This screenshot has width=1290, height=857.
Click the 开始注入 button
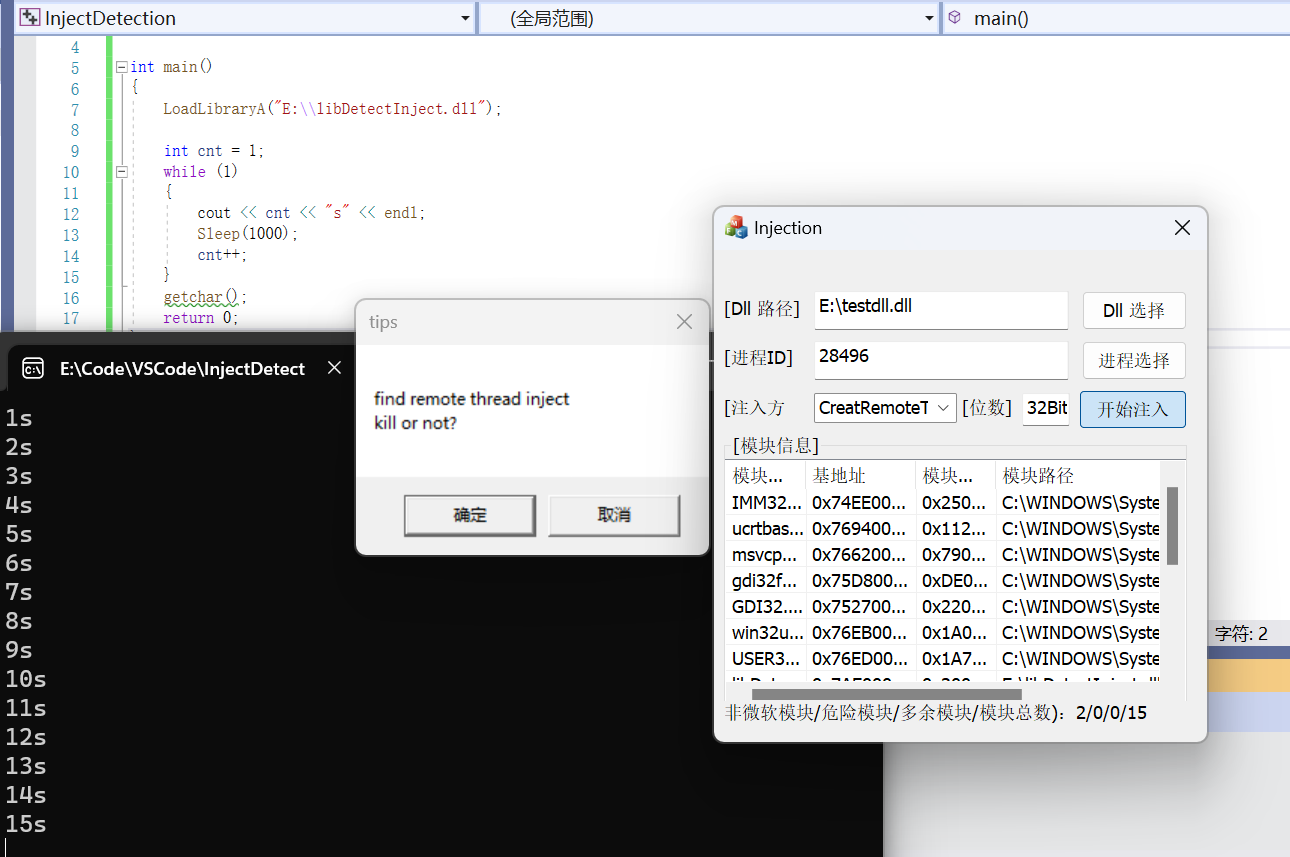tap(1133, 409)
